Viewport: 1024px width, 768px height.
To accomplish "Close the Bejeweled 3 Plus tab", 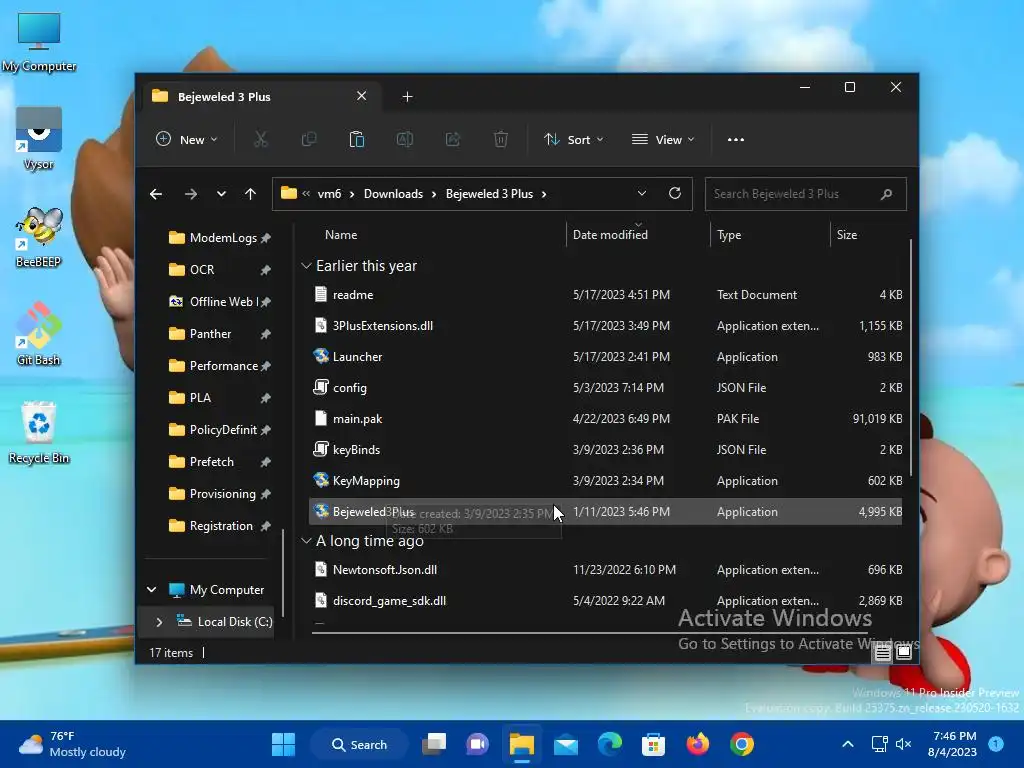I will click(361, 96).
